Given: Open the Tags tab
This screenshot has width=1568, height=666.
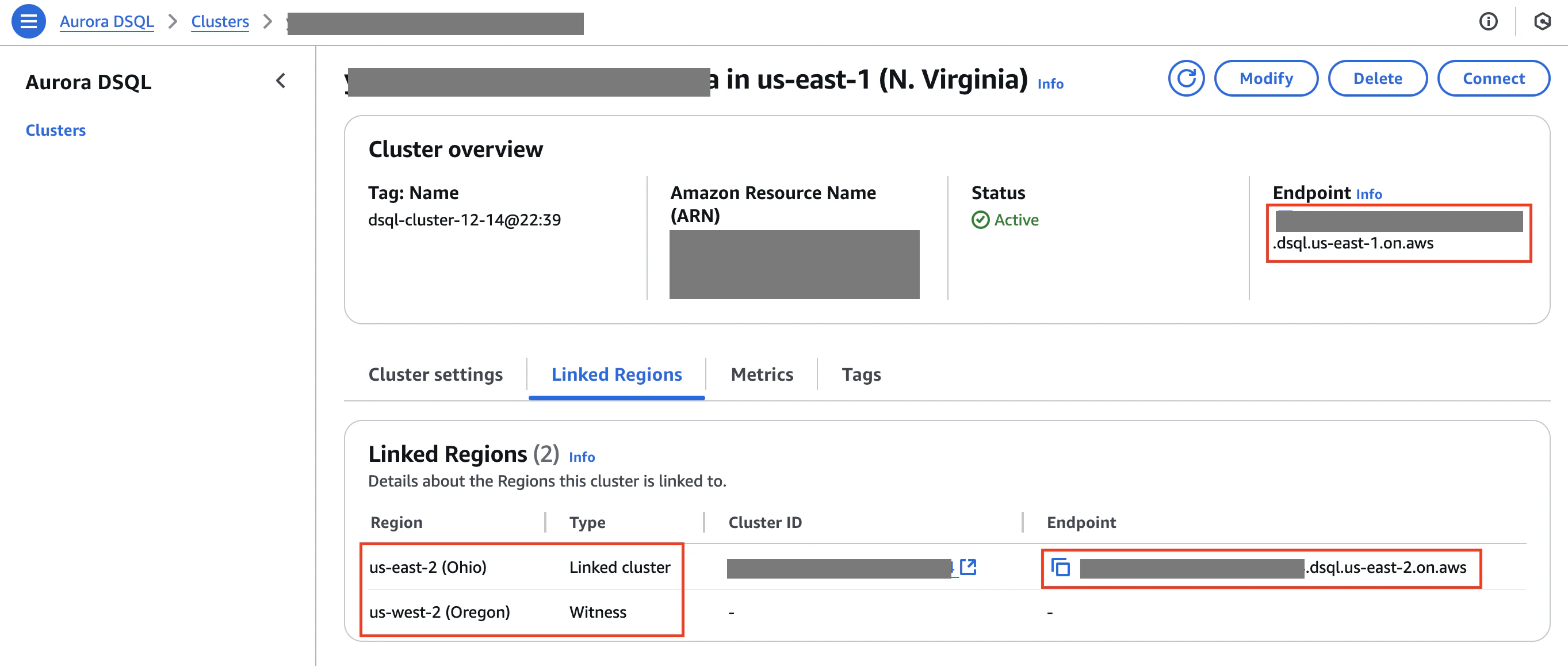Looking at the screenshot, I should click(x=861, y=374).
